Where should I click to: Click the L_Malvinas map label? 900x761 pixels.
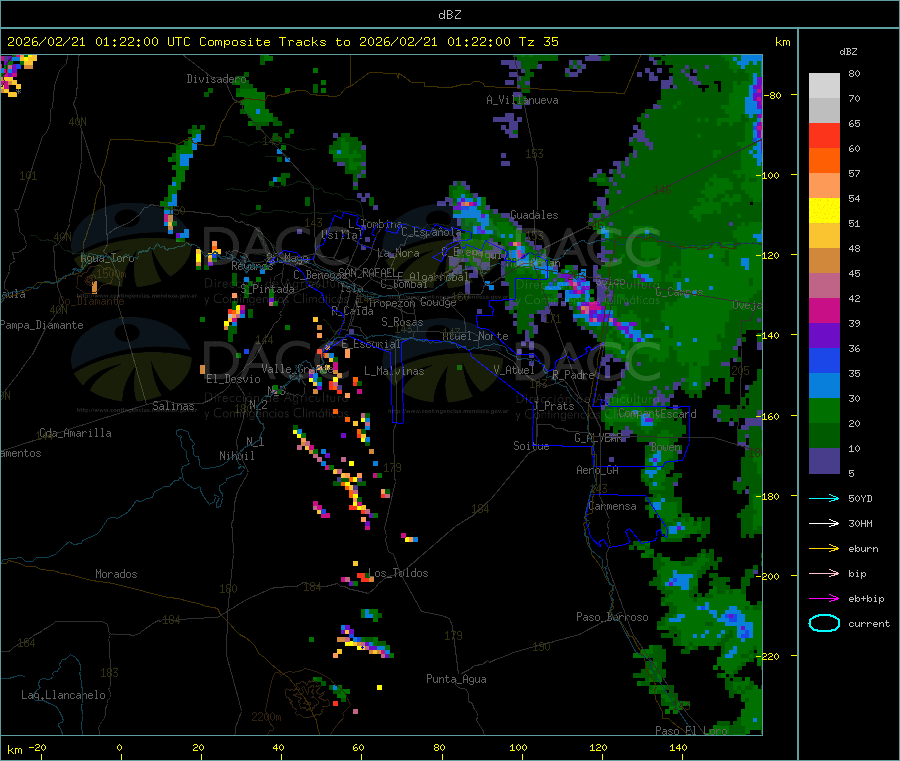pos(394,371)
